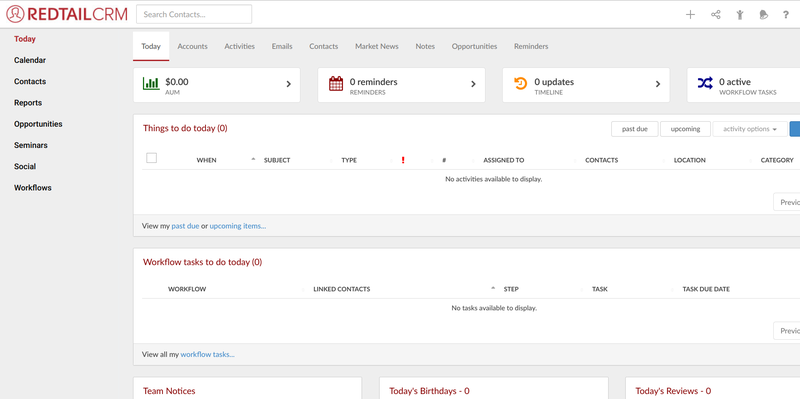
Task: Click the plus quick-add icon
Action: (x=690, y=15)
